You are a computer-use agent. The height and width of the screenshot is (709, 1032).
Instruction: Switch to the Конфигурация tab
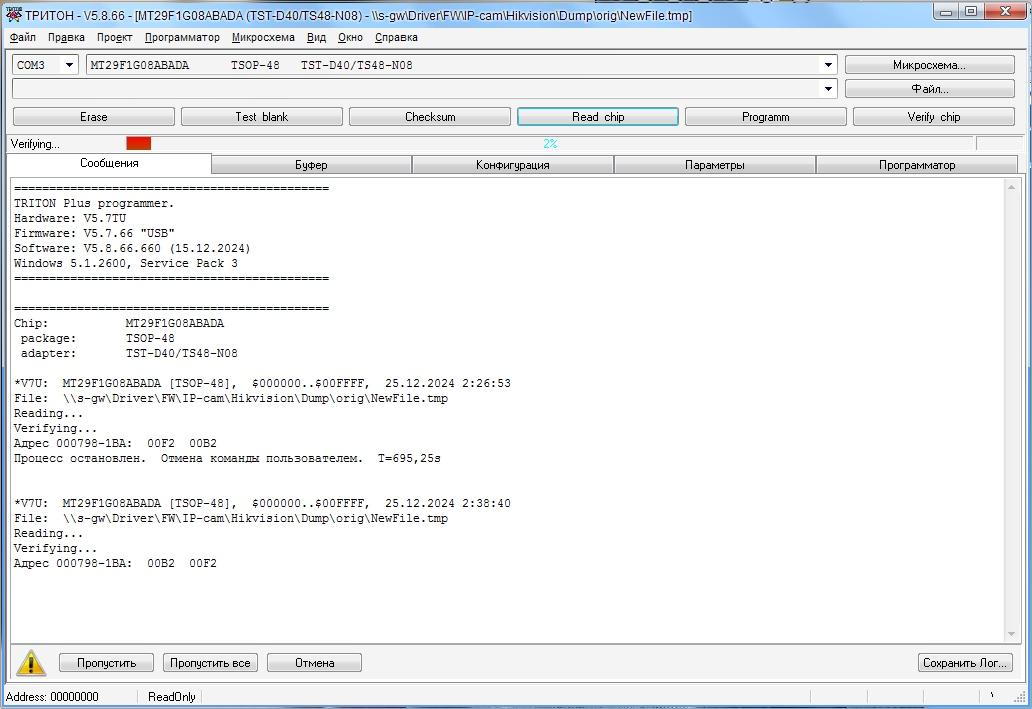point(512,165)
